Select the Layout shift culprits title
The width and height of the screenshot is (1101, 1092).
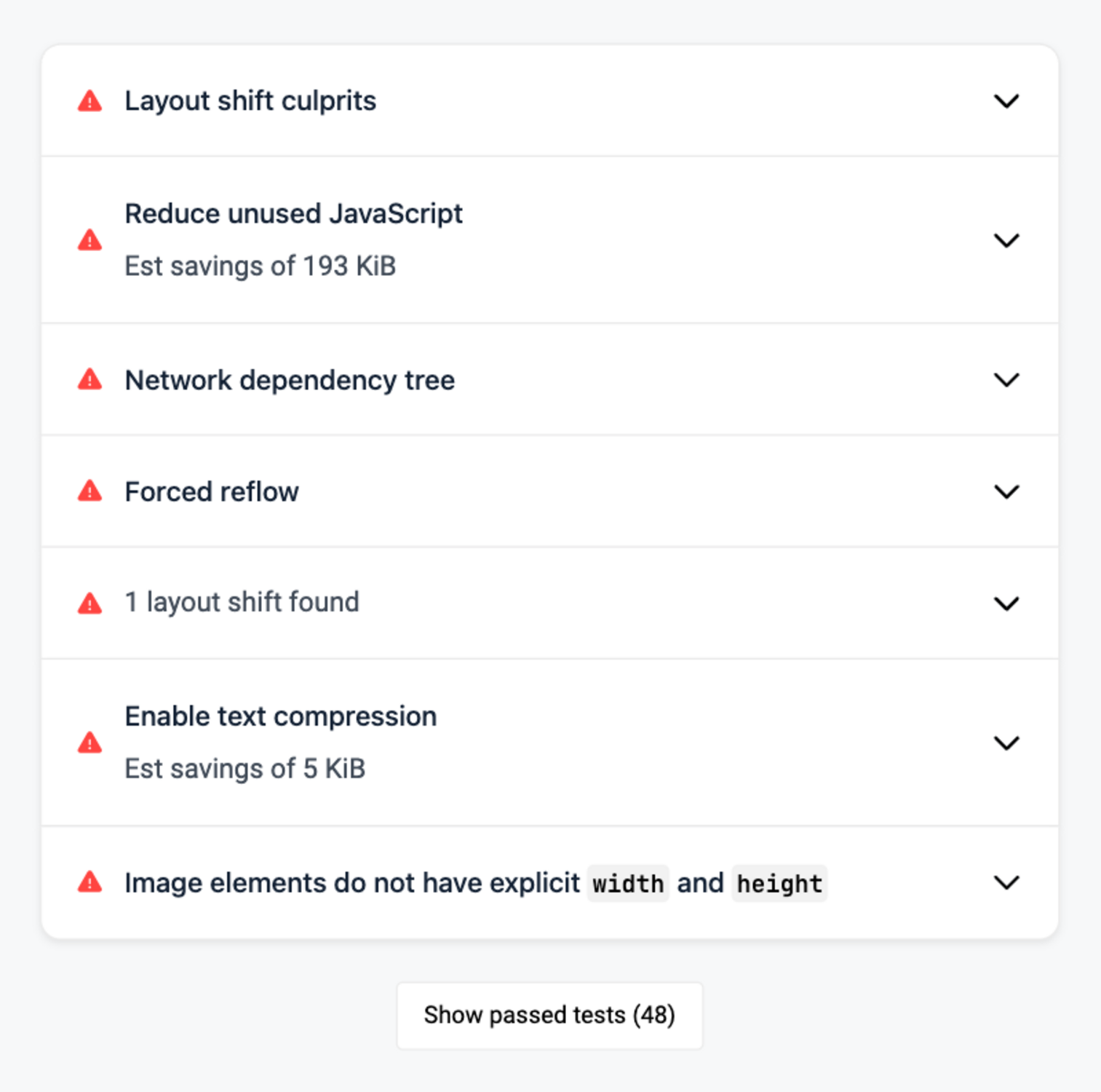tap(250, 101)
